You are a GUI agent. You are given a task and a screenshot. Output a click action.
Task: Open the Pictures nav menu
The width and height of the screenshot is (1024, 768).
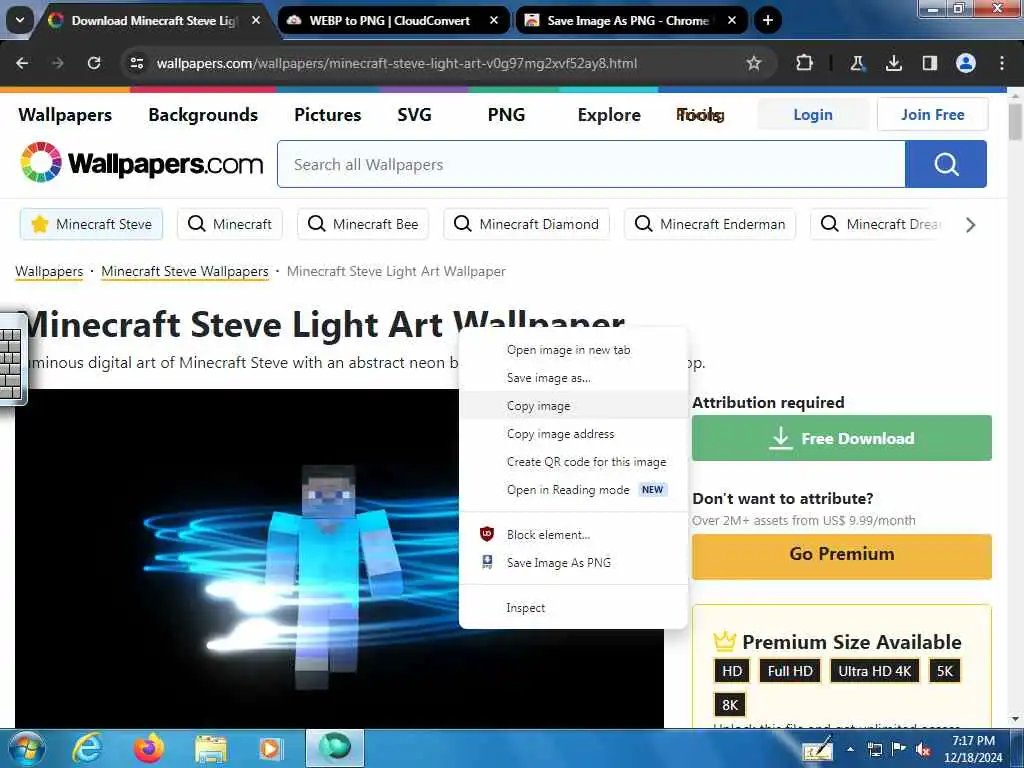click(328, 115)
